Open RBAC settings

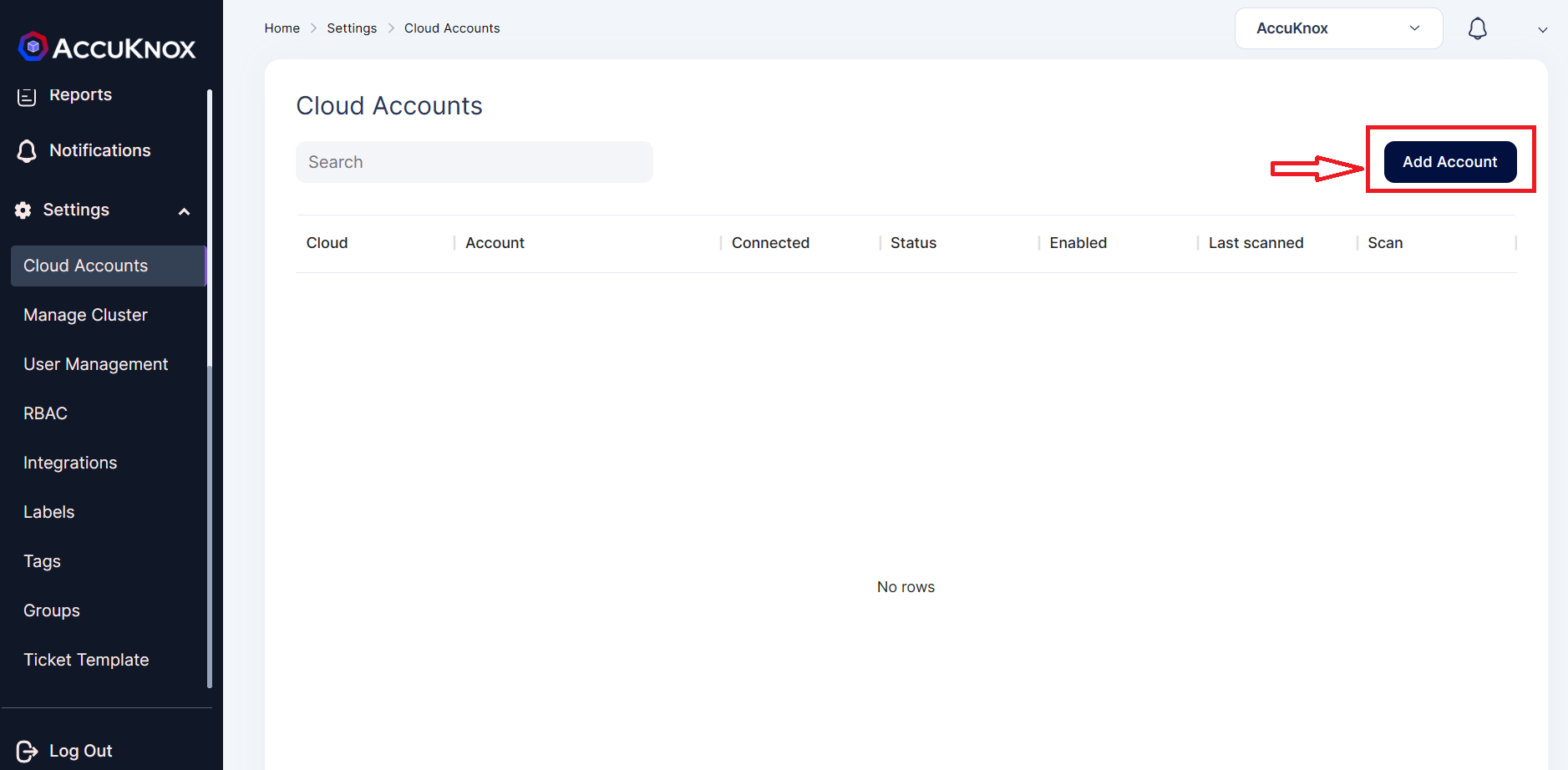pyautogui.click(x=45, y=413)
